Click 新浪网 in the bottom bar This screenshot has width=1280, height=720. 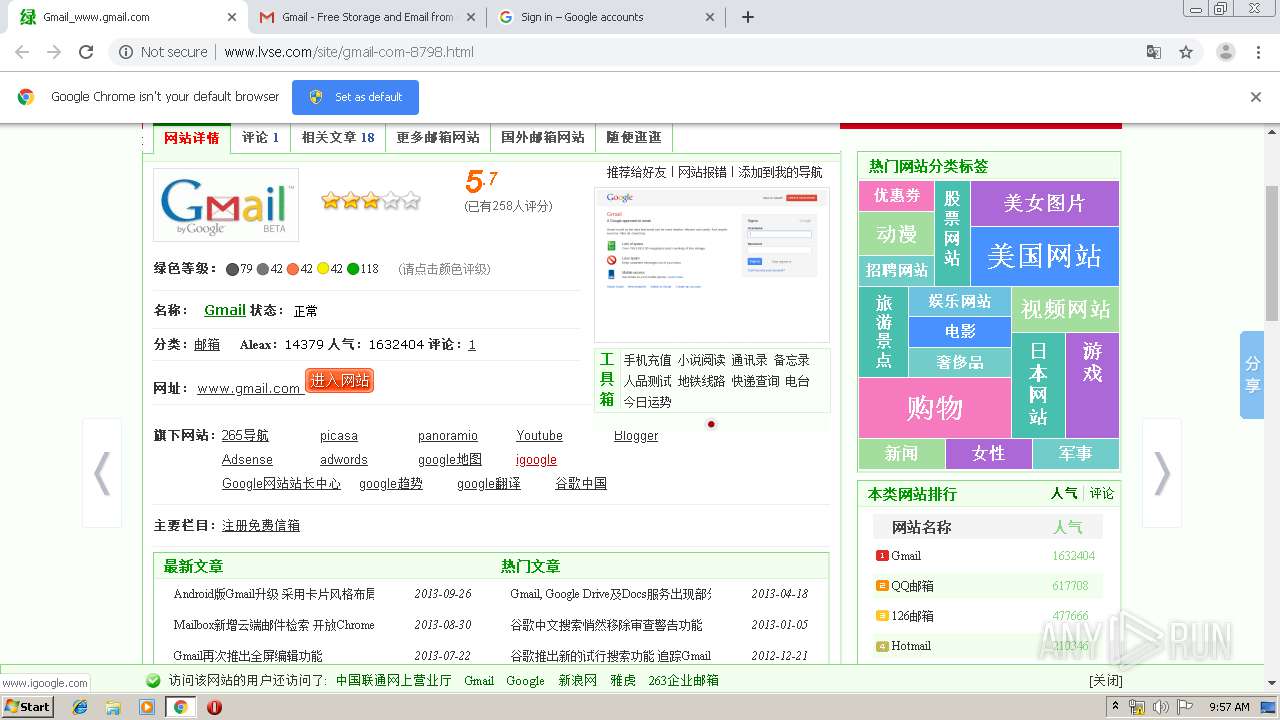click(577, 681)
